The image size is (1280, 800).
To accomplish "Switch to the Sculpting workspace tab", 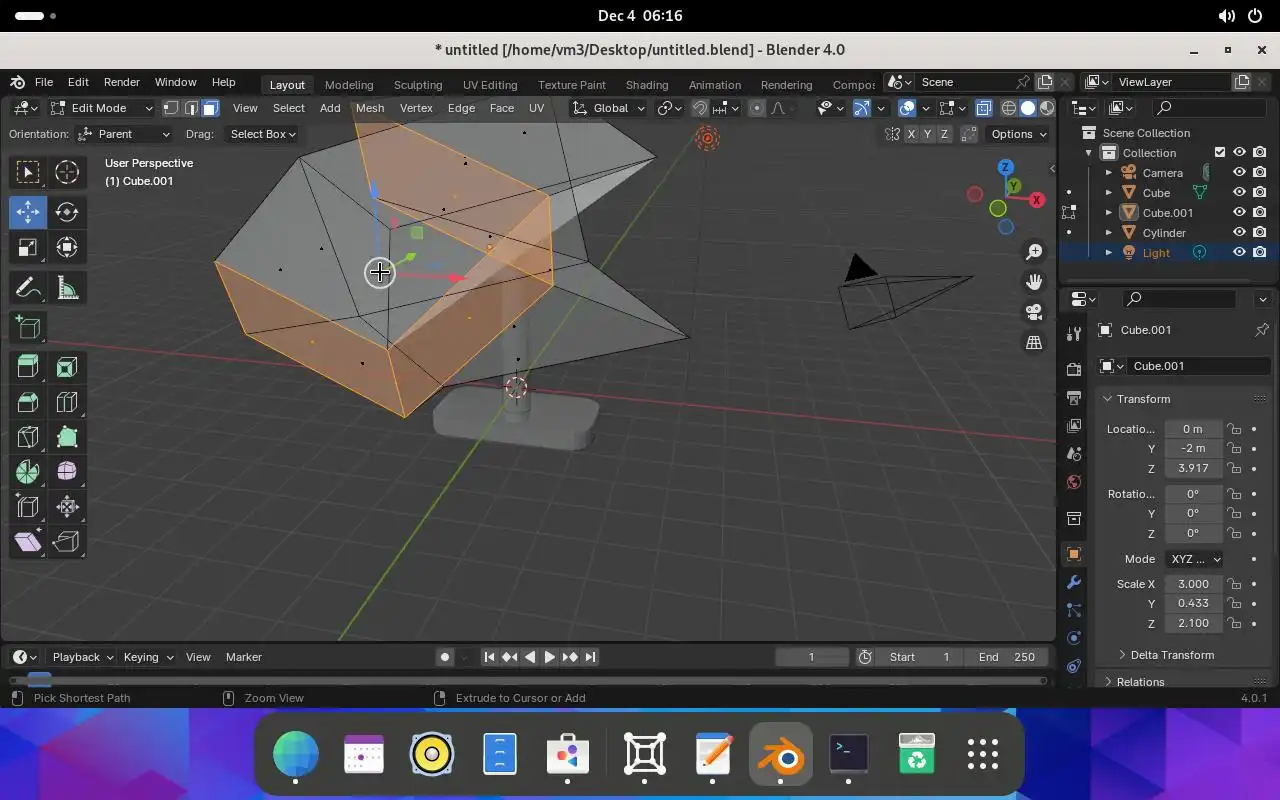I will (x=418, y=85).
